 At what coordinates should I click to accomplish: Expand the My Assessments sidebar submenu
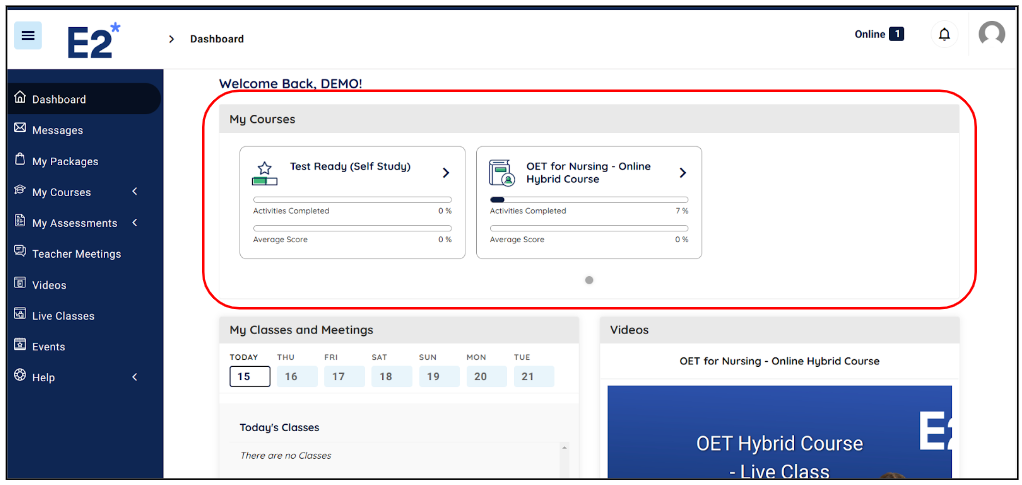pyautogui.click(x=135, y=223)
